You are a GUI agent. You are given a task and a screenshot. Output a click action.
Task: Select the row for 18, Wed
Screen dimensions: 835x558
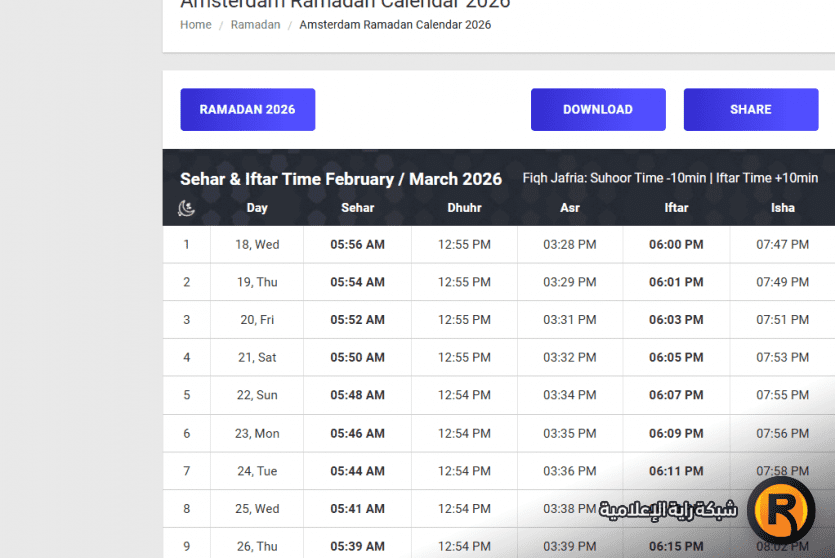coord(257,245)
